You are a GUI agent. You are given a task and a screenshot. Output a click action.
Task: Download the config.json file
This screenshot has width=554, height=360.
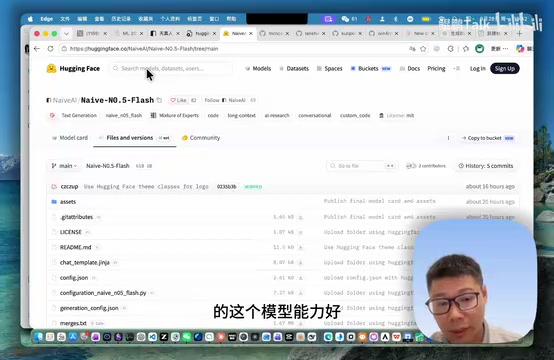[x=300, y=278]
